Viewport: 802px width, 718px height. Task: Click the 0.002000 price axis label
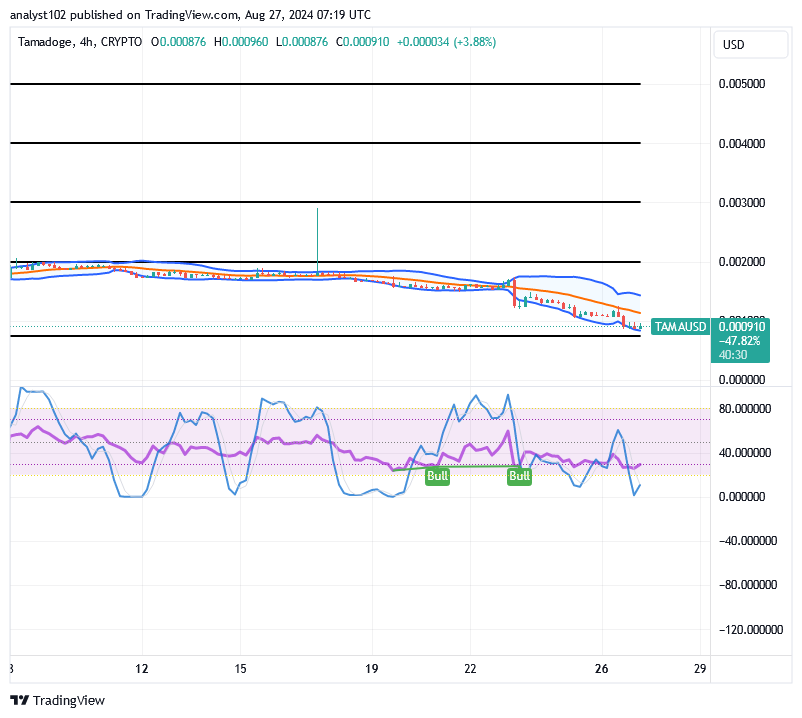click(x=742, y=262)
